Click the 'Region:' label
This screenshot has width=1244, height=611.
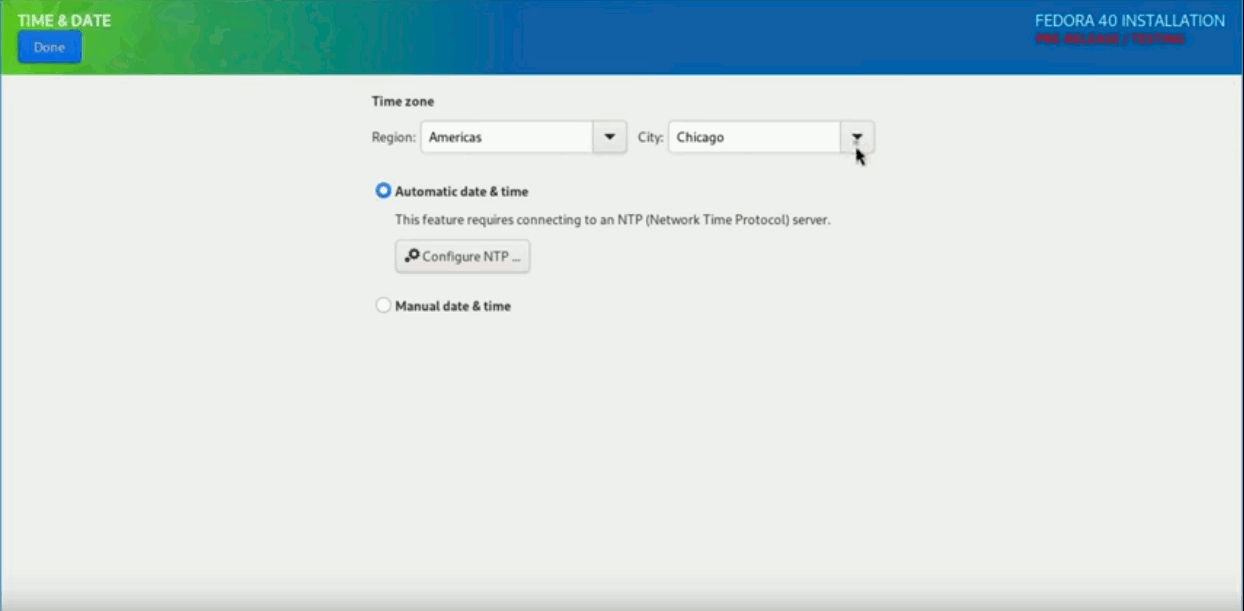(394, 137)
